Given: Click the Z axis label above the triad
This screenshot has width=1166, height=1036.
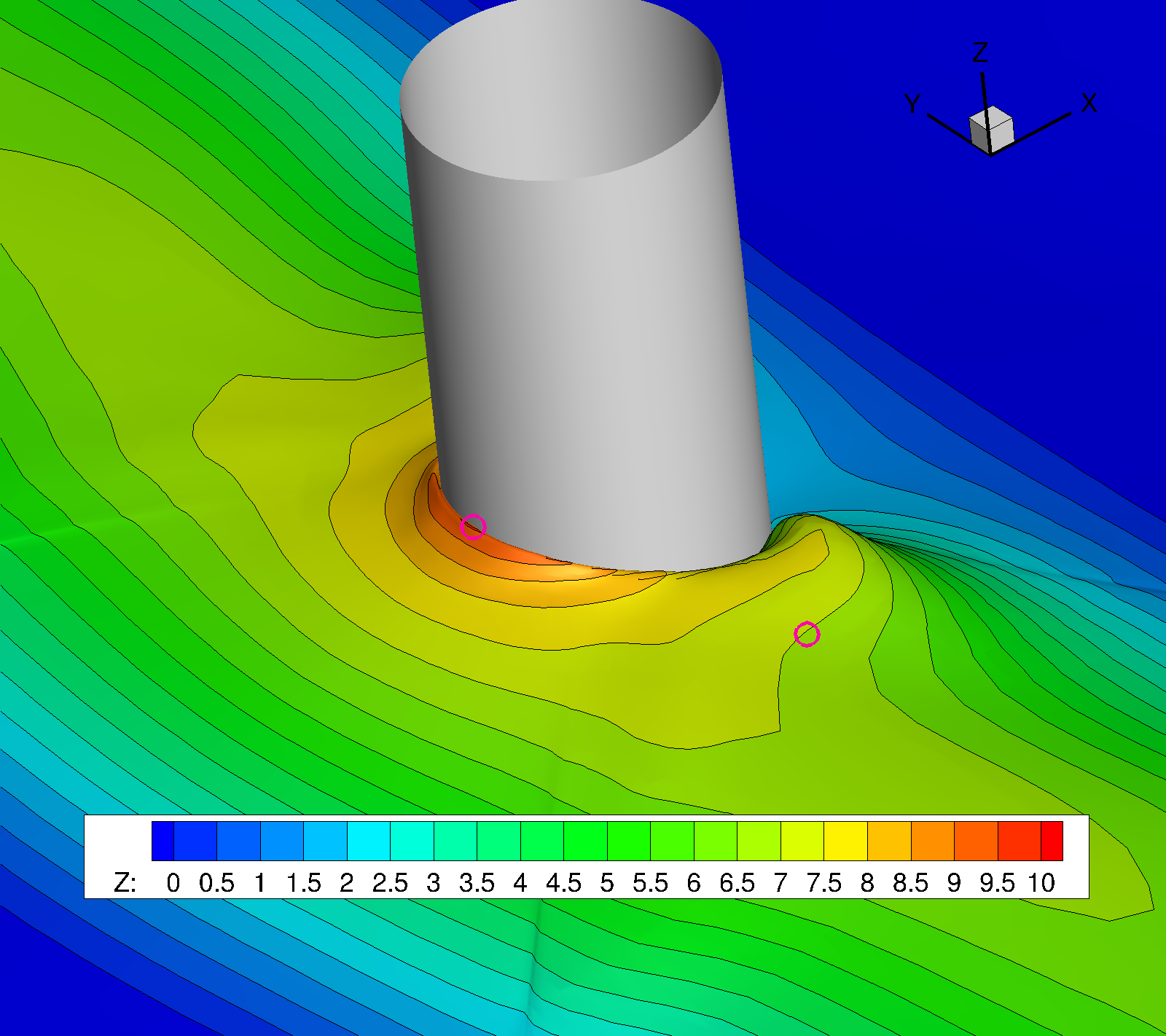Looking at the screenshot, I should pos(980,52).
